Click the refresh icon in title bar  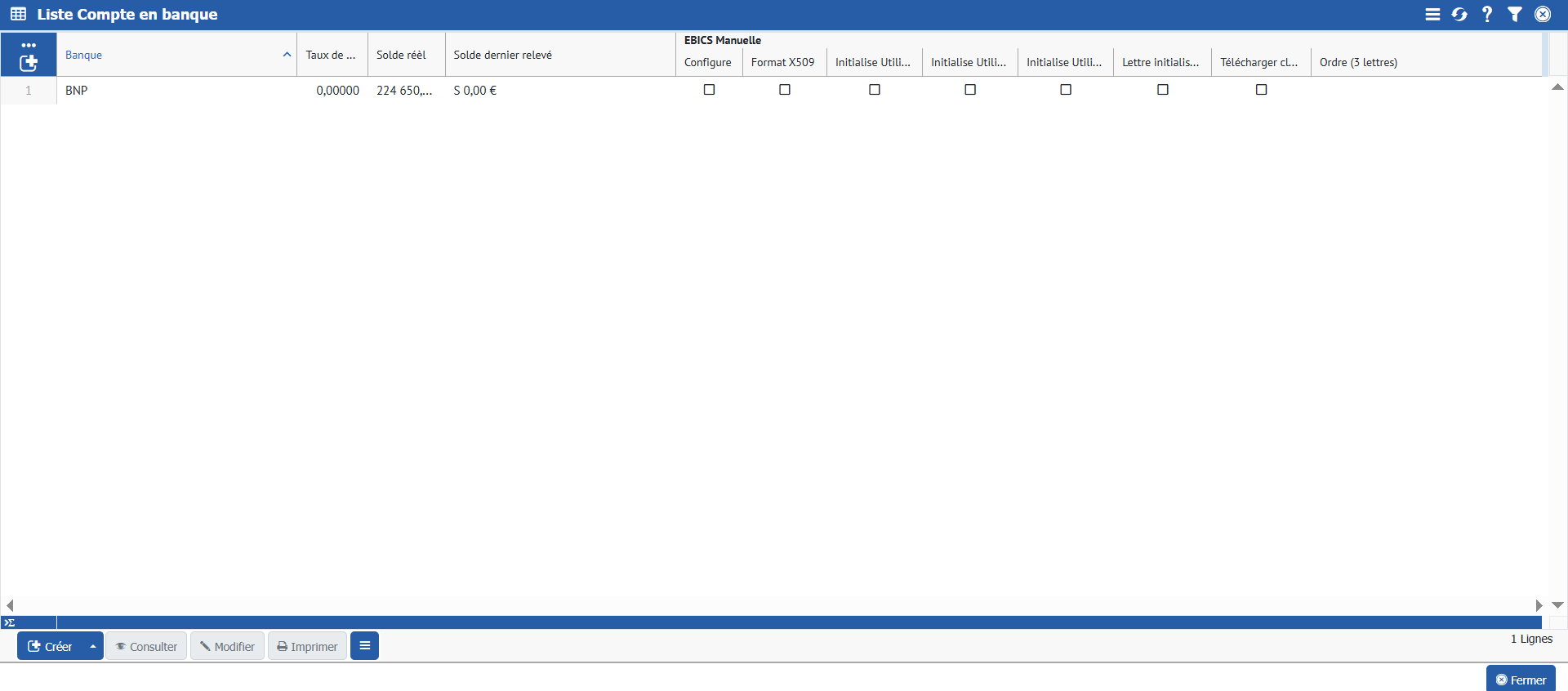coord(1459,15)
